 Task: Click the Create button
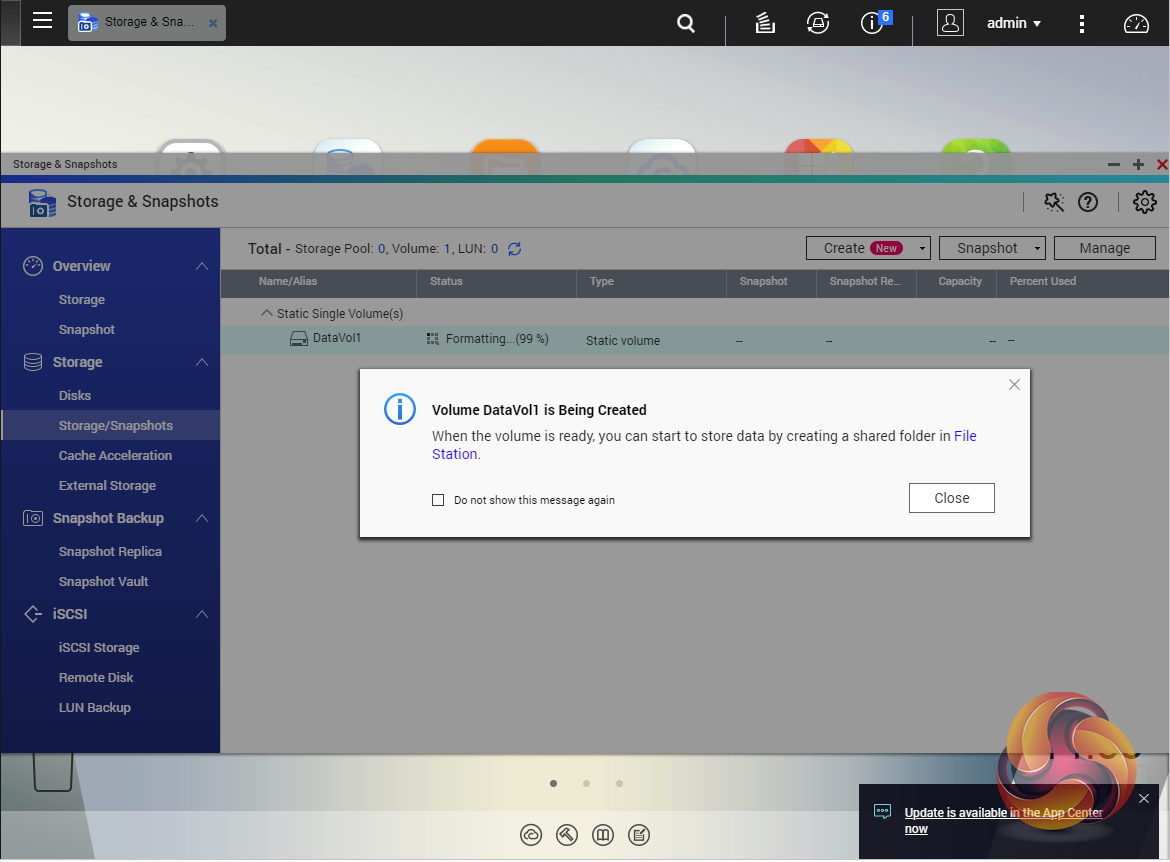pyautogui.click(x=861, y=248)
